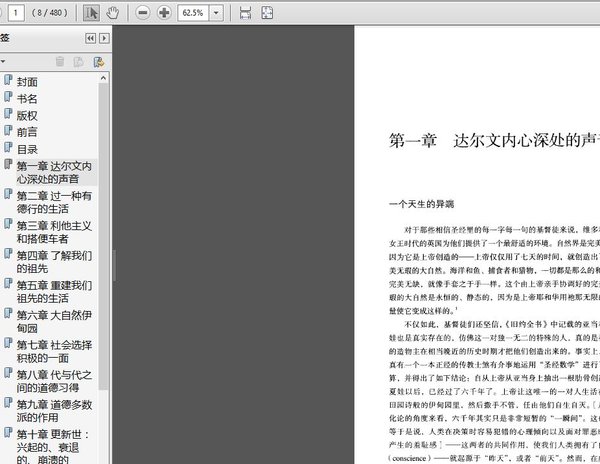600x464 pixels.
Task: Click the section heading 一个天生的异端
Action: click(x=422, y=204)
